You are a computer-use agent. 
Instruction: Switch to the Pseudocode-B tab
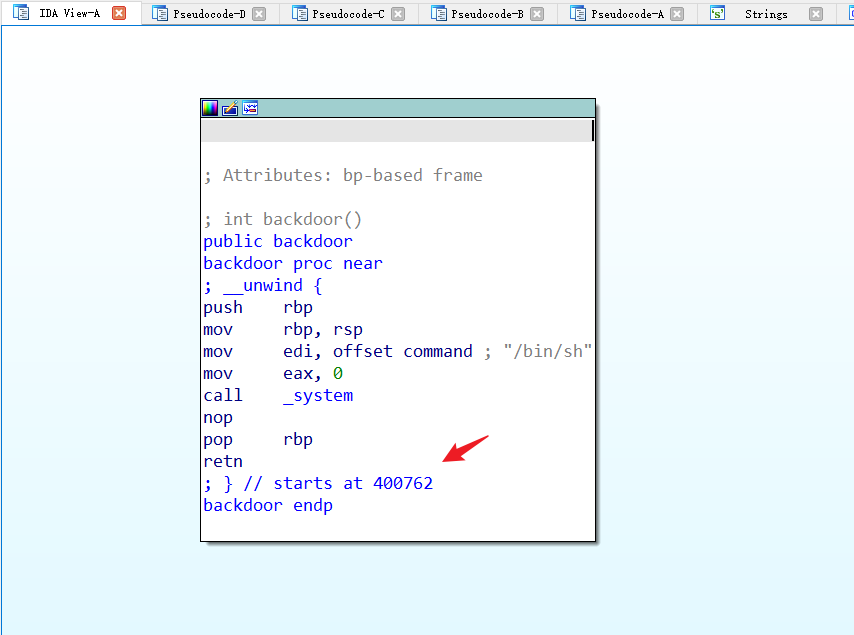(489, 14)
